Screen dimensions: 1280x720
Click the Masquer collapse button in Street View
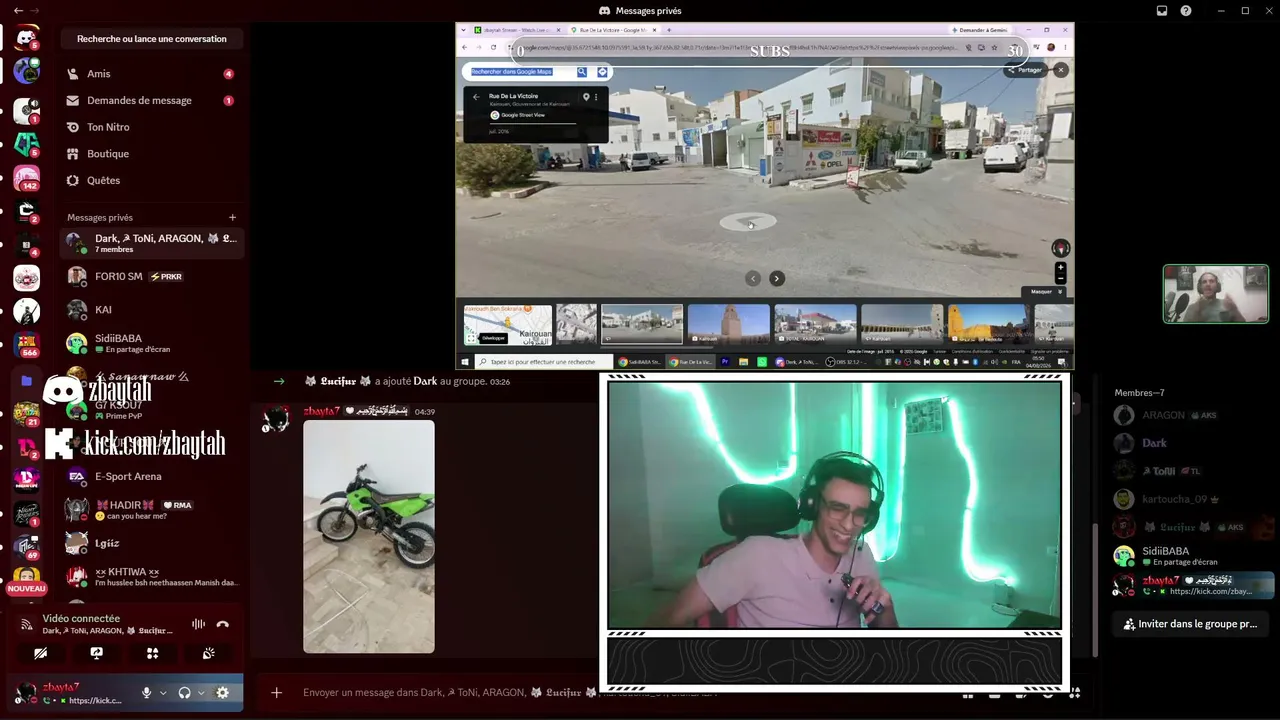point(1045,292)
